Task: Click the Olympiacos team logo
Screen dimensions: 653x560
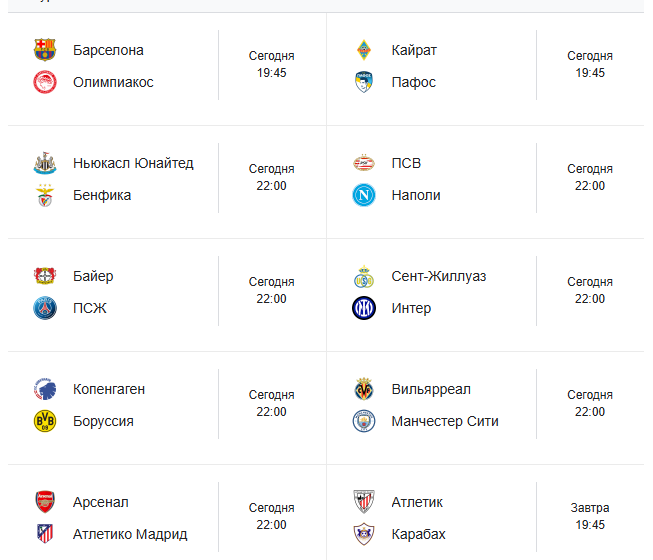Action: [x=45, y=82]
